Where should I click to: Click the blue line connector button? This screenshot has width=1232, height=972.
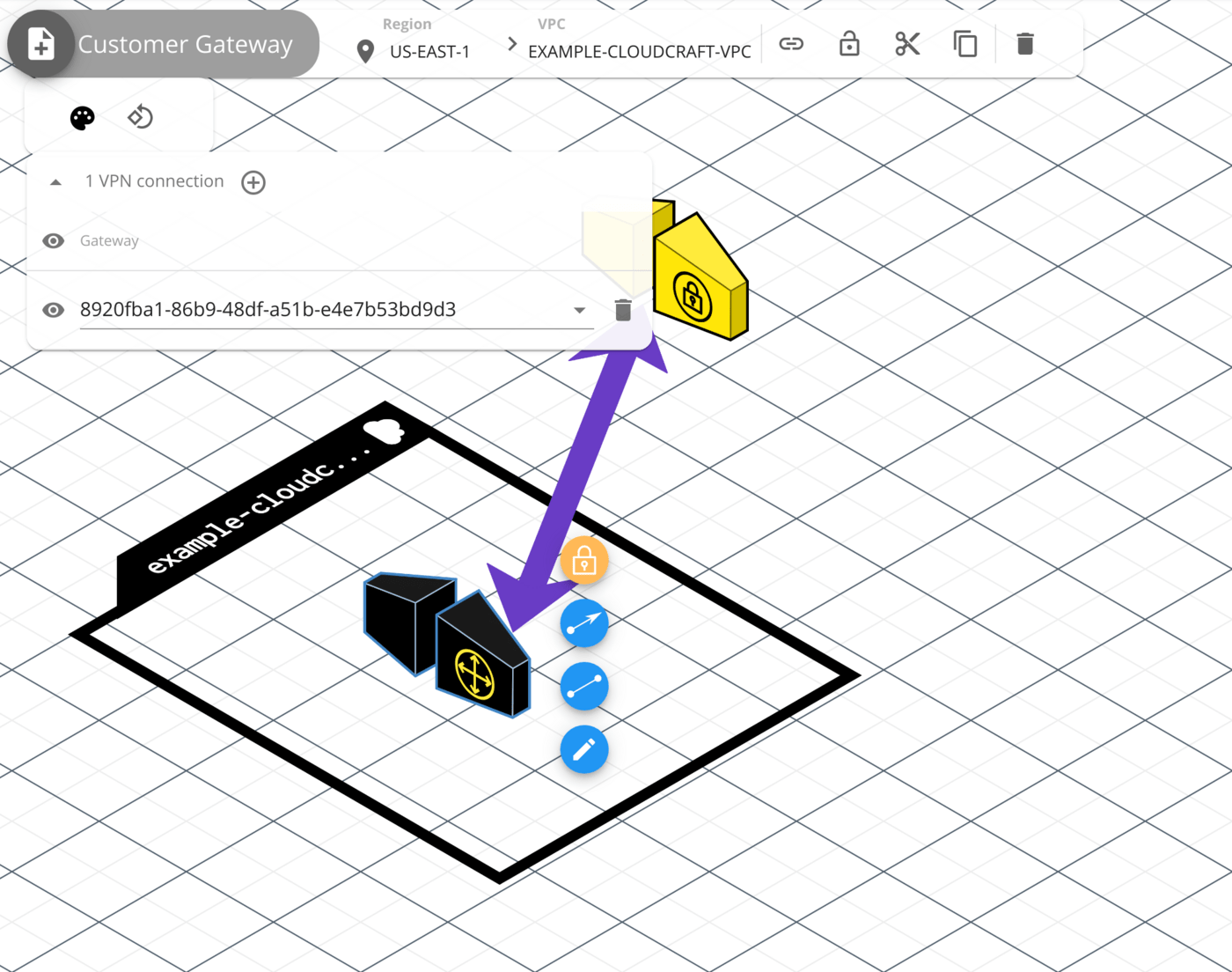tap(584, 687)
